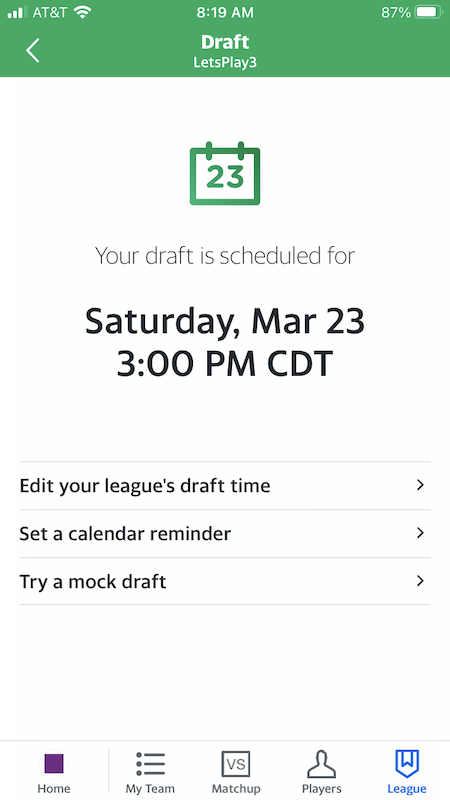The width and height of the screenshot is (450, 800).
Task: Tap the back arrow in header
Action: click(33, 51)
